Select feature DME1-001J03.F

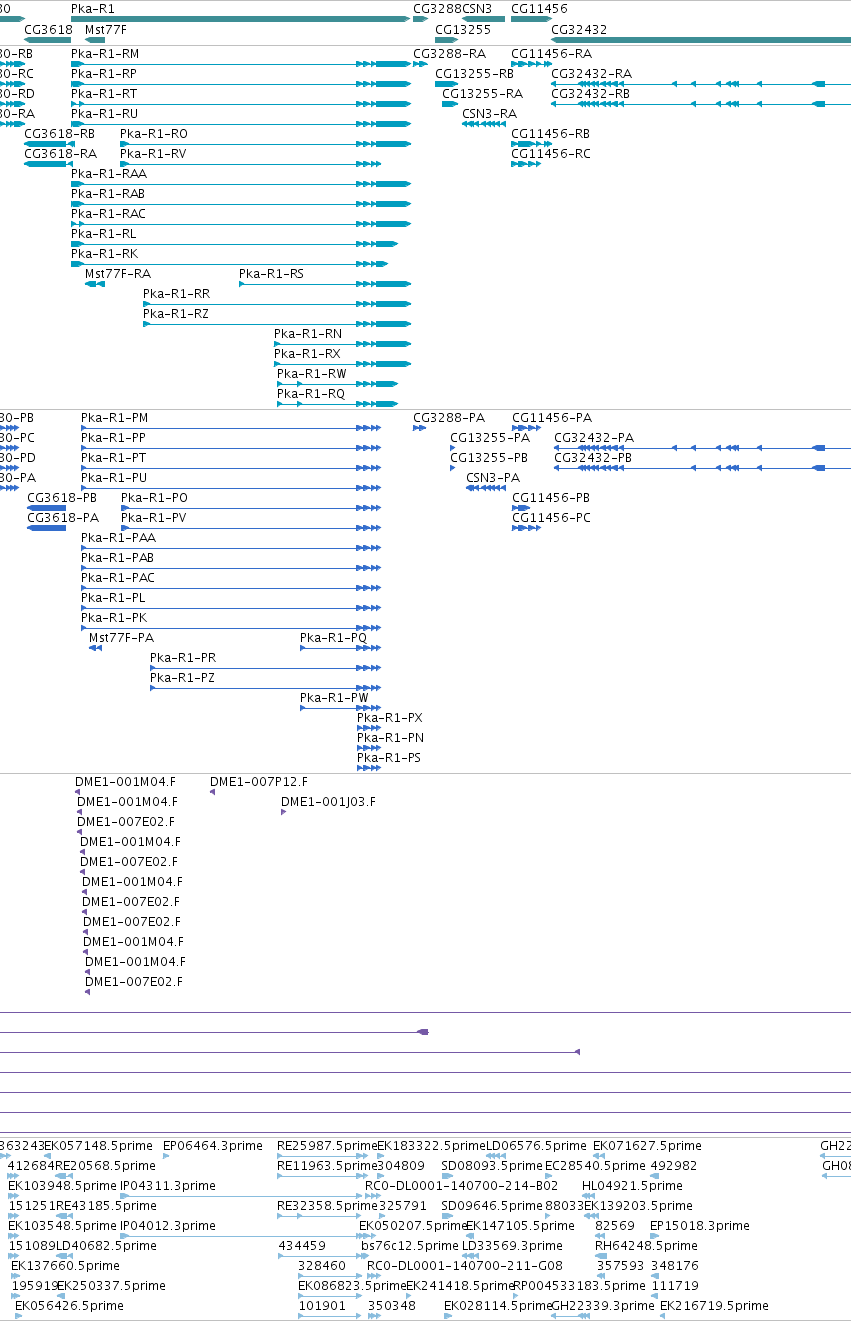329,802
